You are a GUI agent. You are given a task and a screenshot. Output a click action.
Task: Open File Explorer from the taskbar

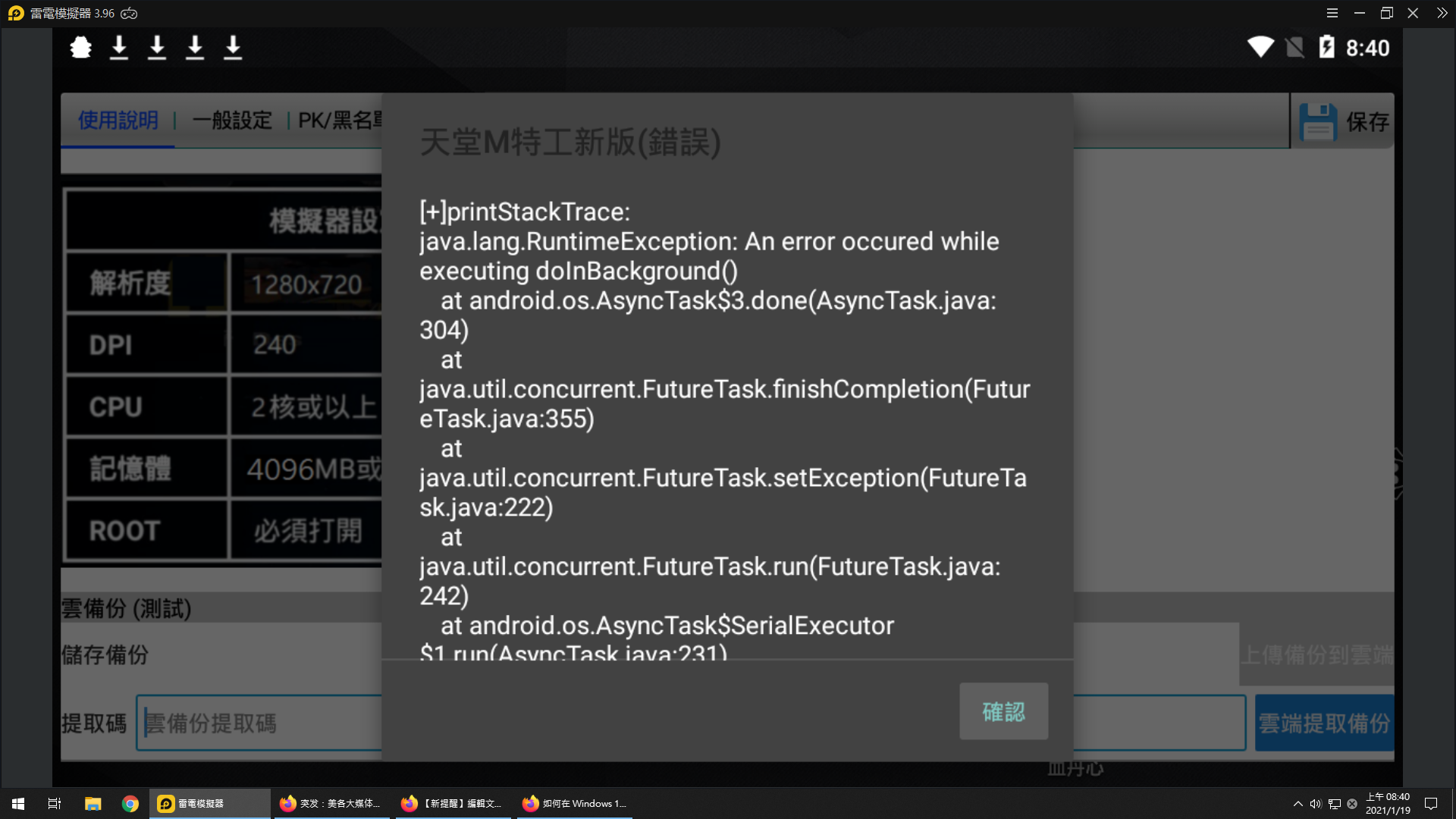[x=93, y=803]
